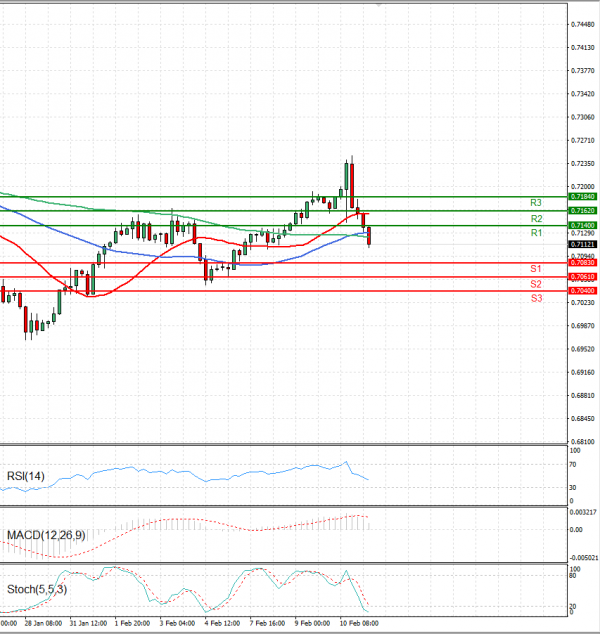The width and height of the screenshot is (600, 634).
Task: Select the red 0.70830 price tag
Action: [x=582, y=263]
